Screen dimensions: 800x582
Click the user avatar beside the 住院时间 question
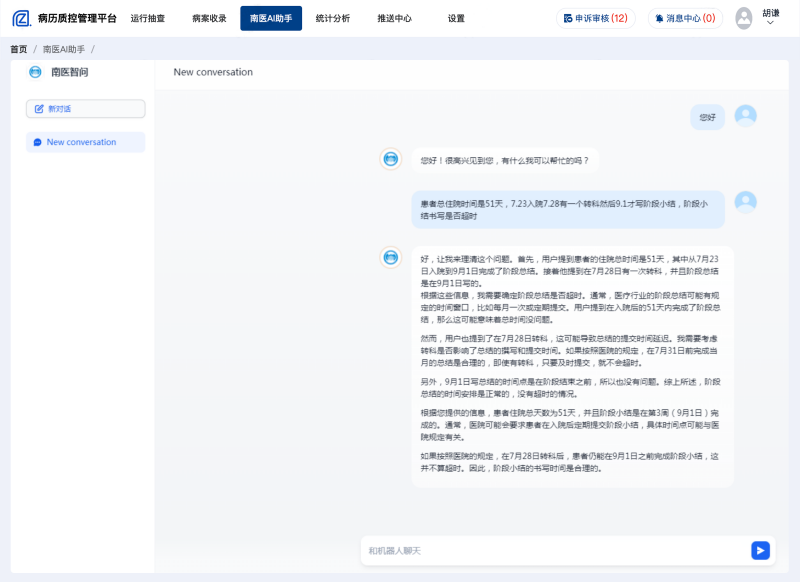pos(745,202)
